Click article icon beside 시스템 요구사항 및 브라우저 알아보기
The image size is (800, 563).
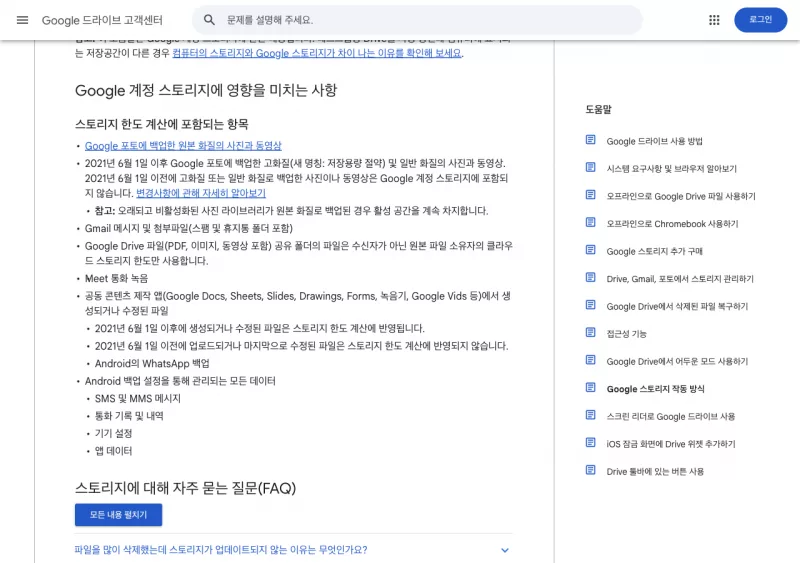tap(590, 167)
